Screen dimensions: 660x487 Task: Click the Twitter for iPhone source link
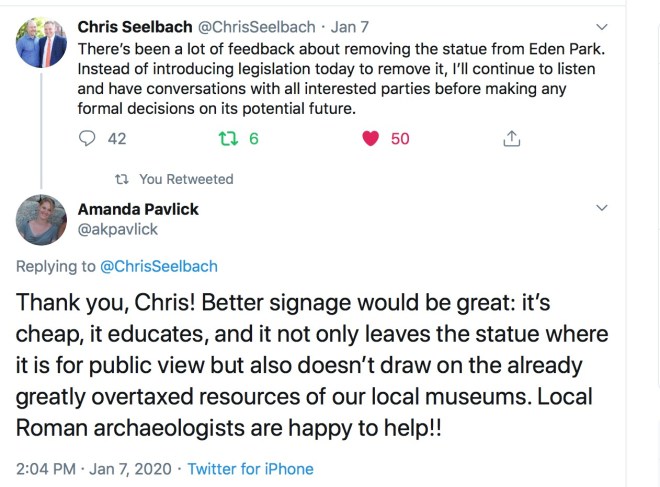click(250, 468)
